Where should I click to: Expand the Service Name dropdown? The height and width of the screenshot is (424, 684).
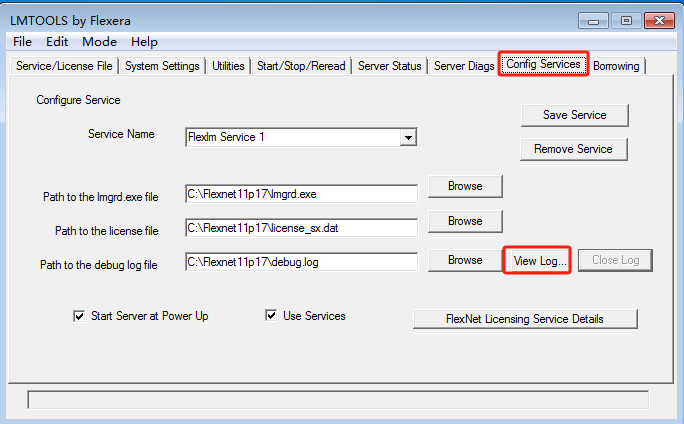pos(408,137)
